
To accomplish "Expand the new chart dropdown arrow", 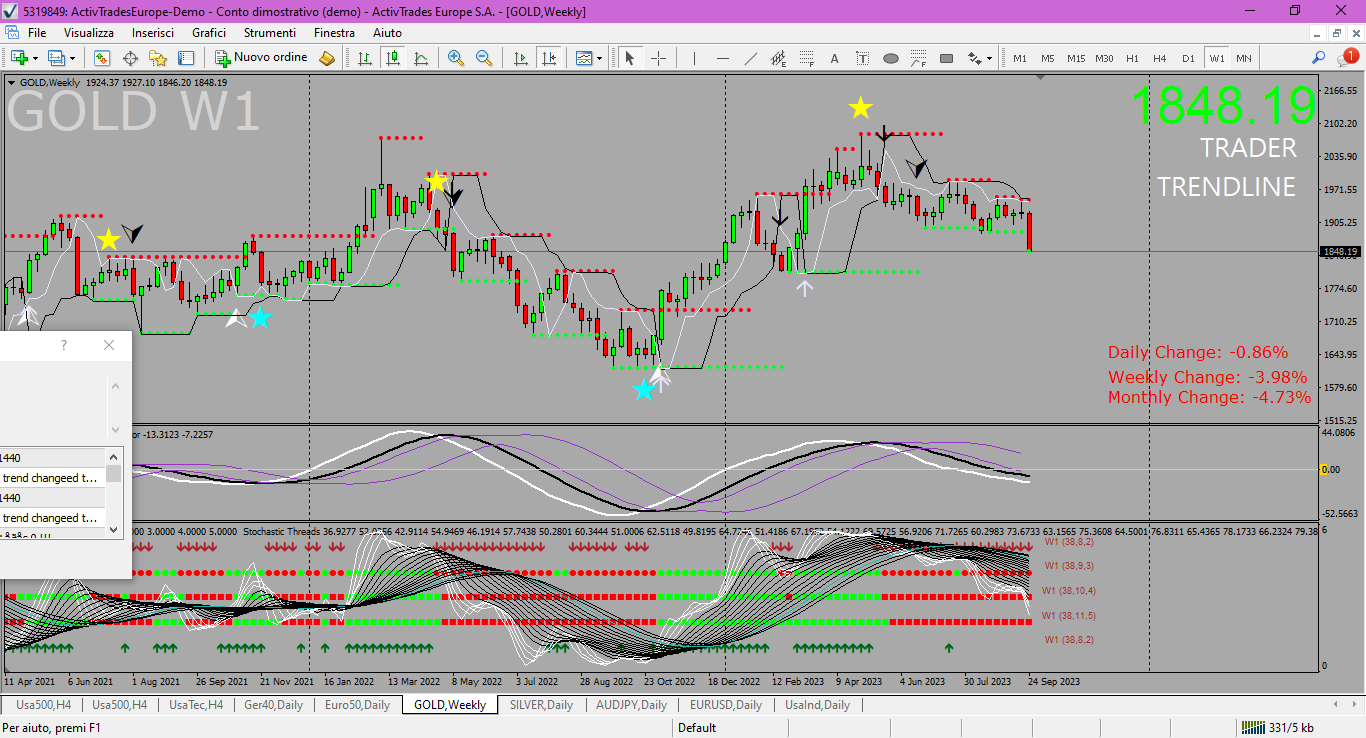I will 35,58.
